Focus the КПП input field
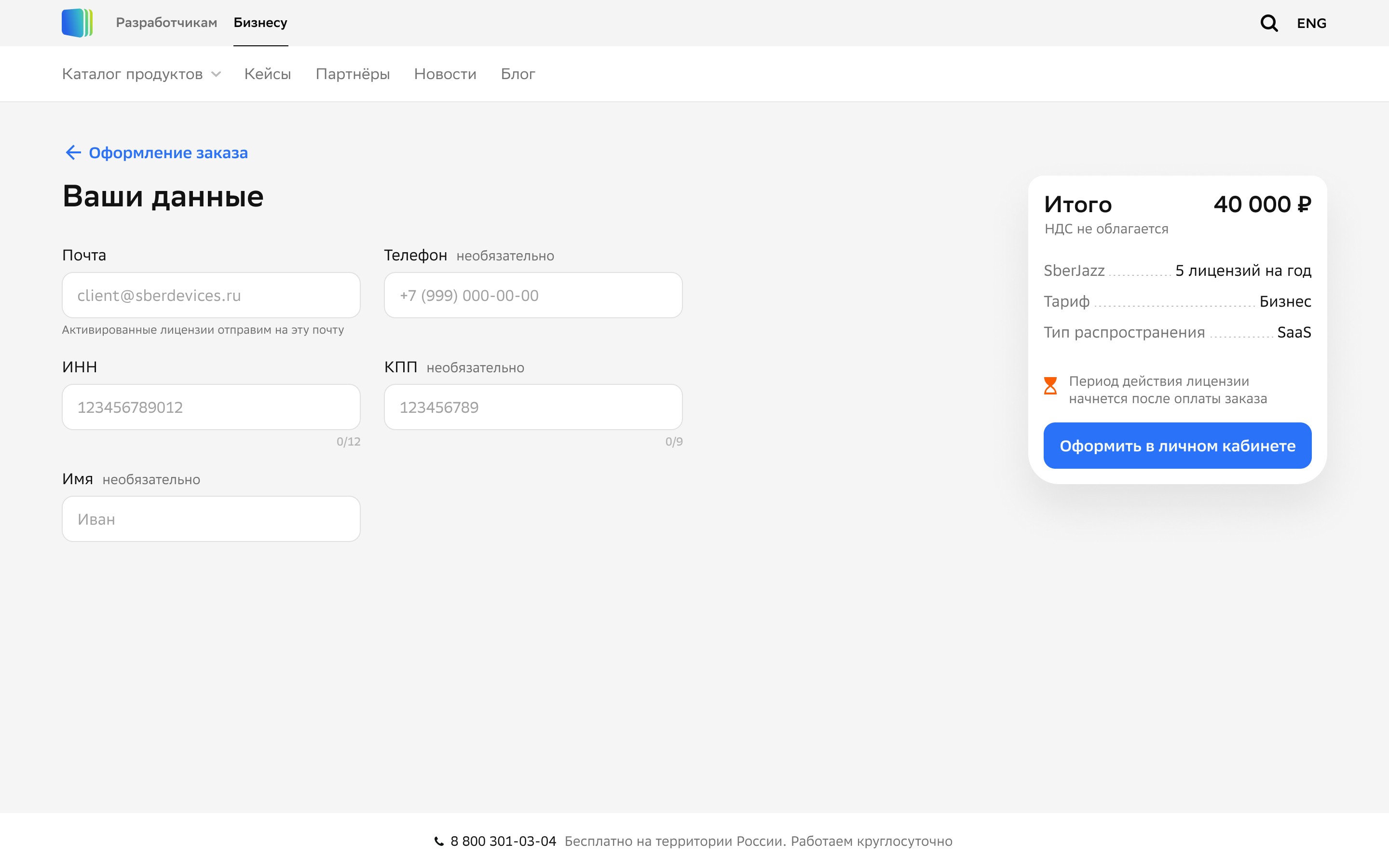The image size is (1389, 868). tap(532, 407)
